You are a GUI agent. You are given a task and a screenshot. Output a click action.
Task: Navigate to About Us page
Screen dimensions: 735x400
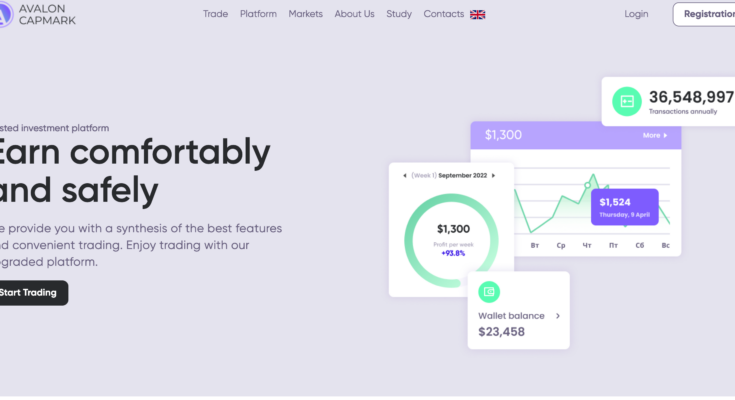[354, 14]
